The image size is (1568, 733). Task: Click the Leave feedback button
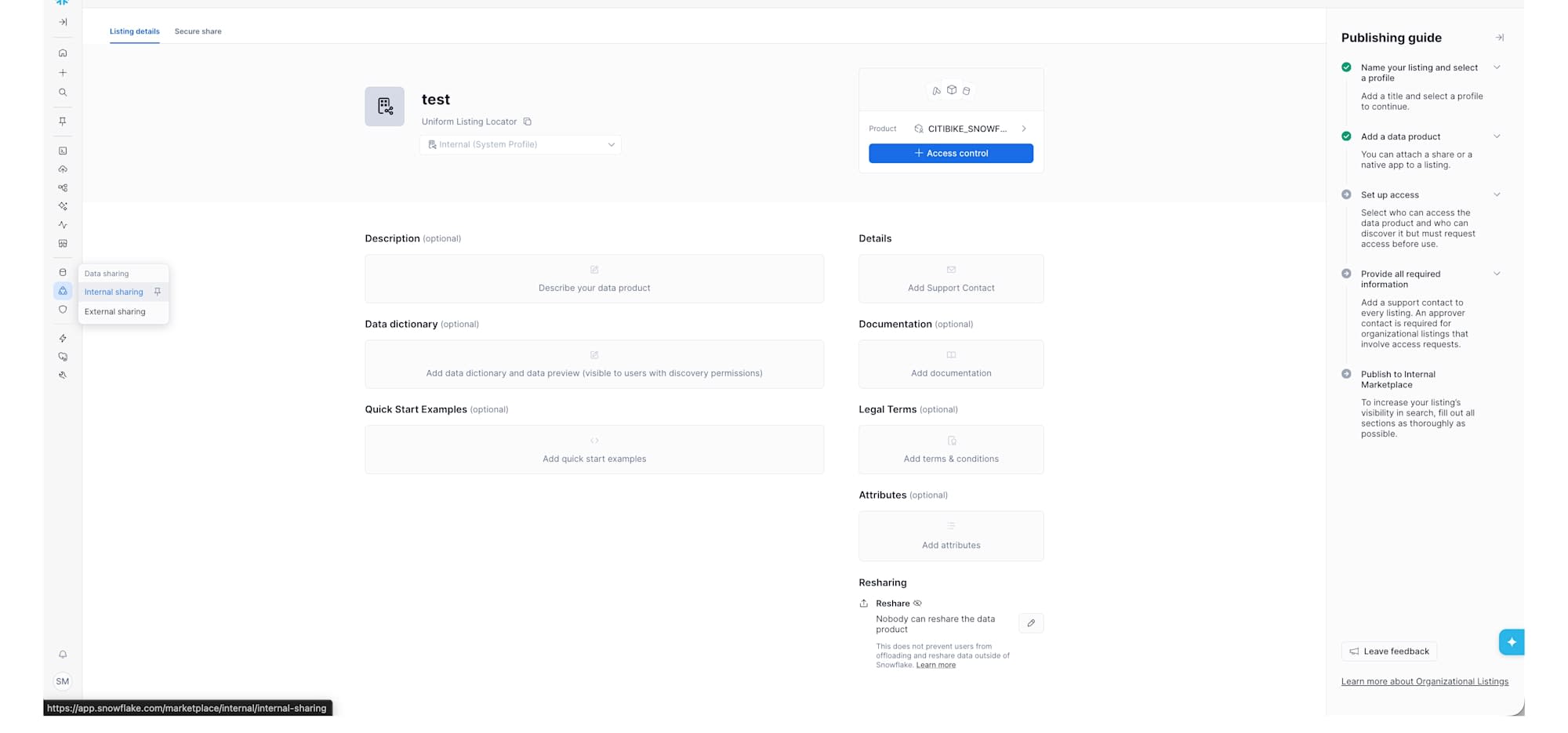(1388, 651)
